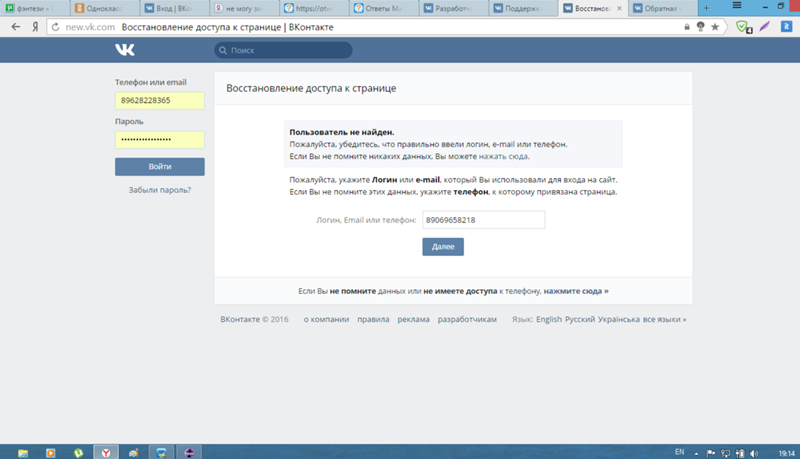
Task: Click the 19:14 taskbar clock
Action: coord(786,453)
